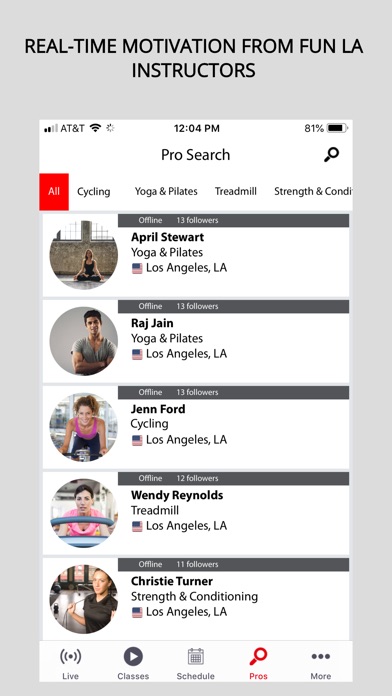This screenshot has width=392, height=696.
Task: Tap Jenn Ford's name
Action: [x=158, y=409]
